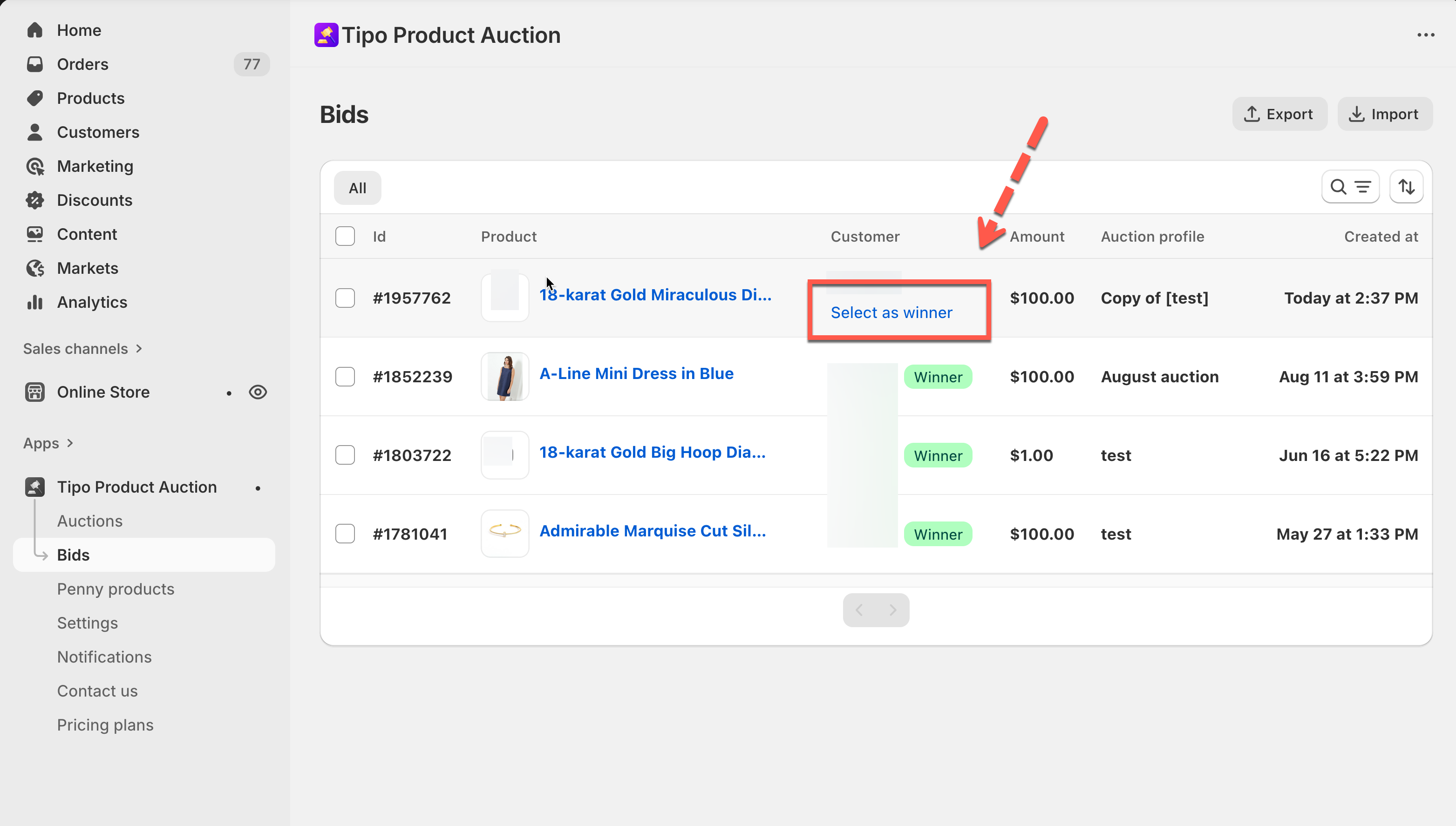Export the bids list
1456x826 pixels.
coord(1279,114)
